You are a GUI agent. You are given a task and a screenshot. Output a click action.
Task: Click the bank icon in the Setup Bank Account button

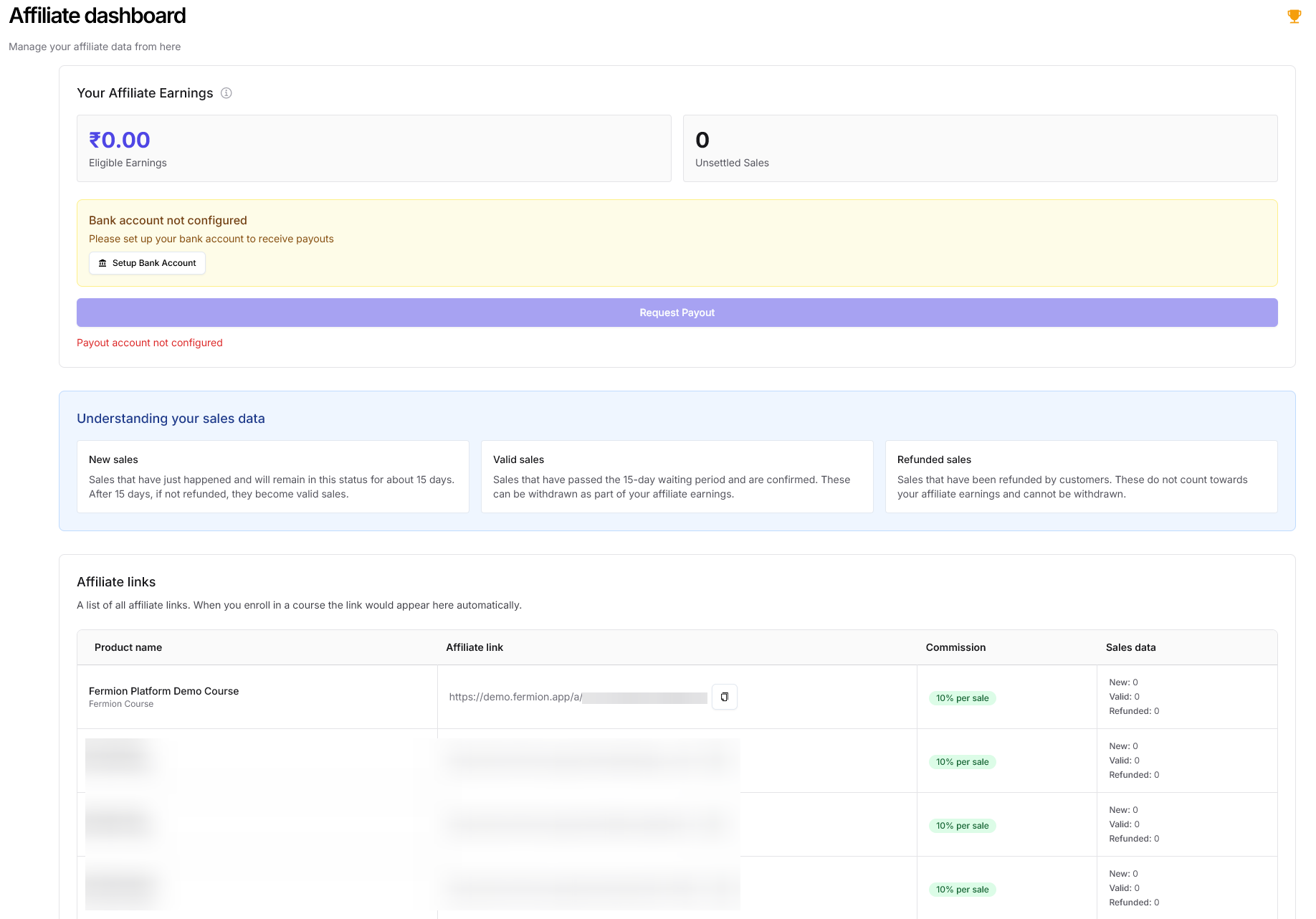(x=102, y=263)
